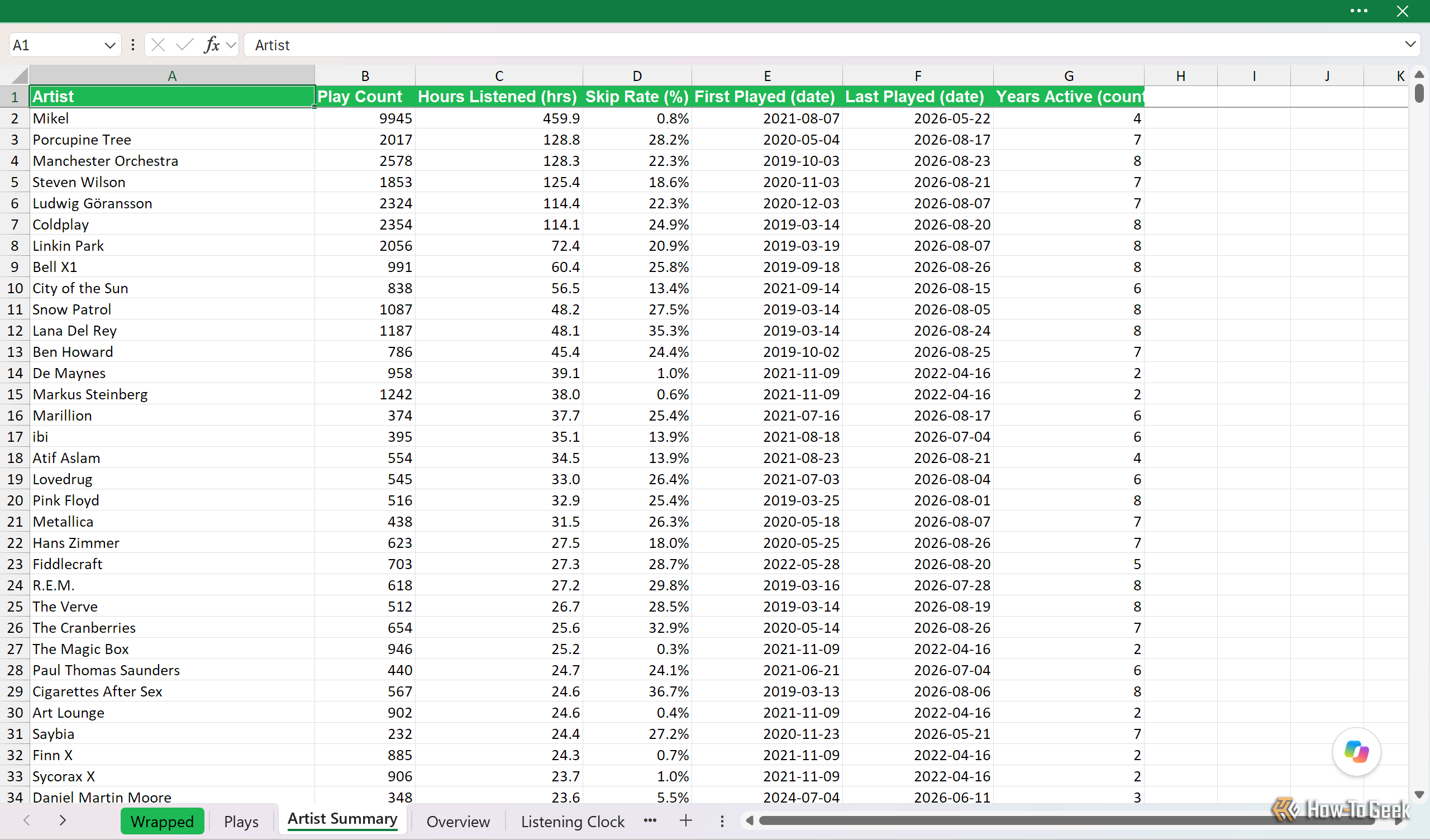Open sheet tab options vertical dots
1430x840 pixels.
tap(722, 820)
